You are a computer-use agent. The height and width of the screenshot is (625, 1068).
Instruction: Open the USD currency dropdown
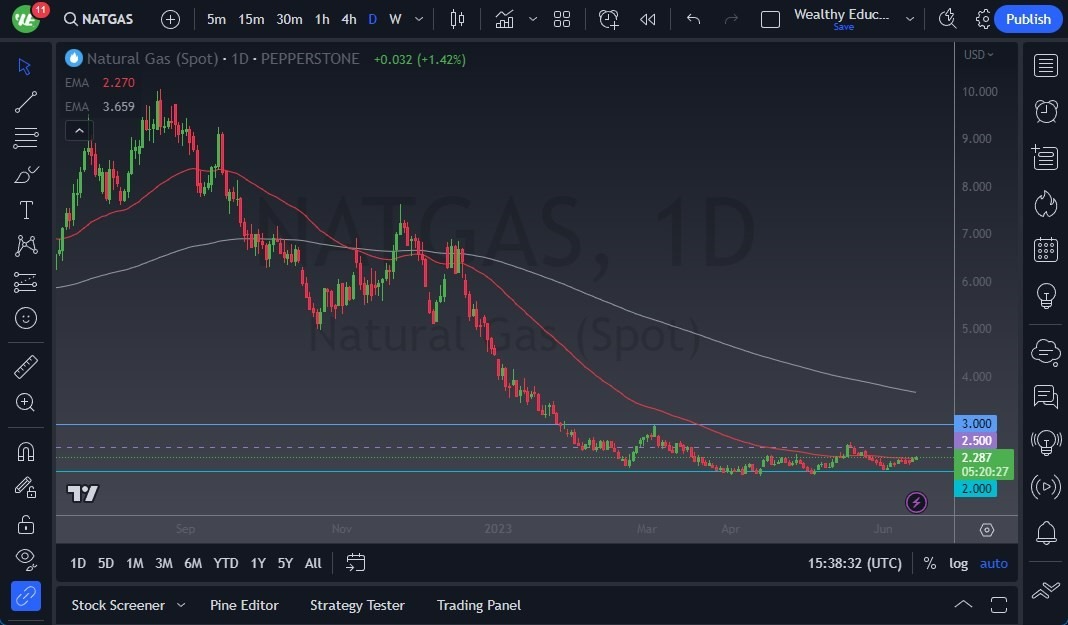pos(978,54)
